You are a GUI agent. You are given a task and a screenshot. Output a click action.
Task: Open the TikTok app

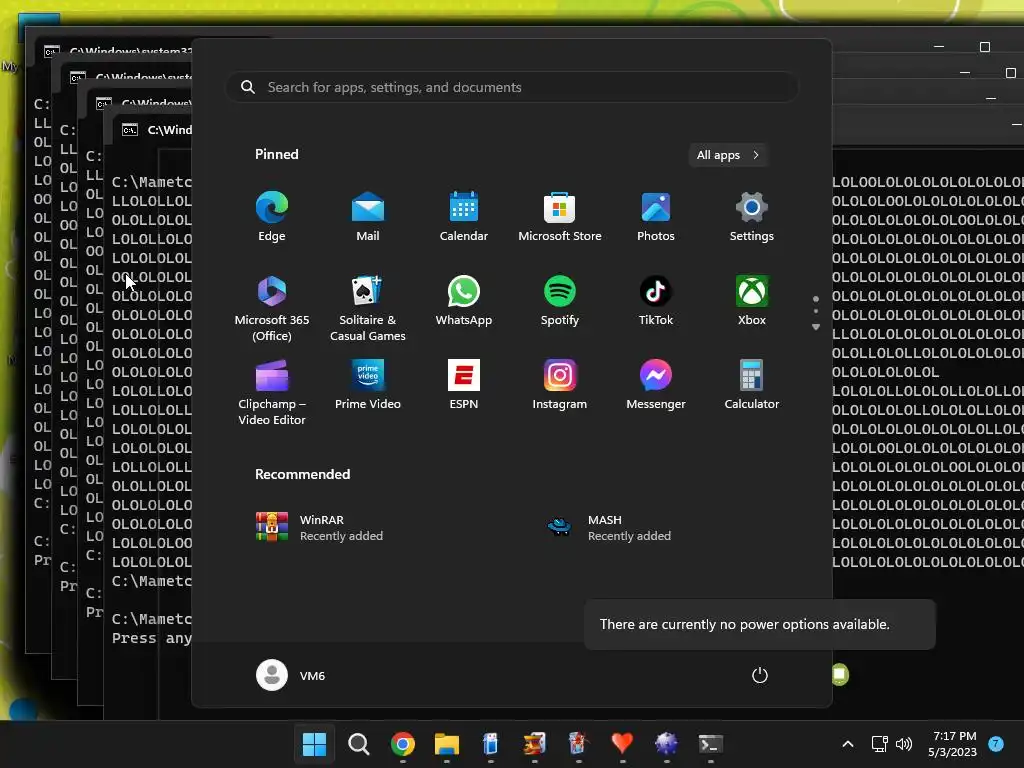(x=656, y=300)
